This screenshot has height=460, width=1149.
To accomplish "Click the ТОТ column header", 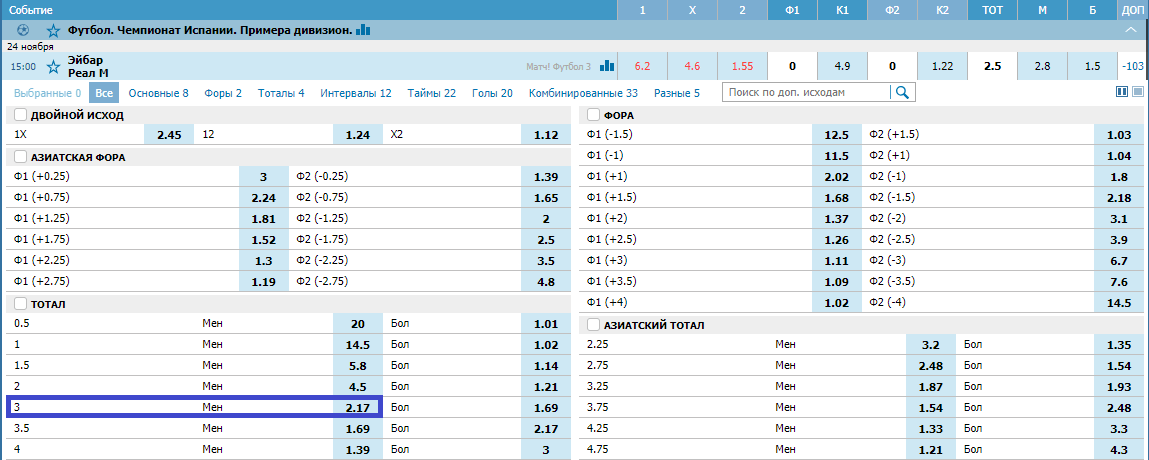I will click(x=992, y=10).
